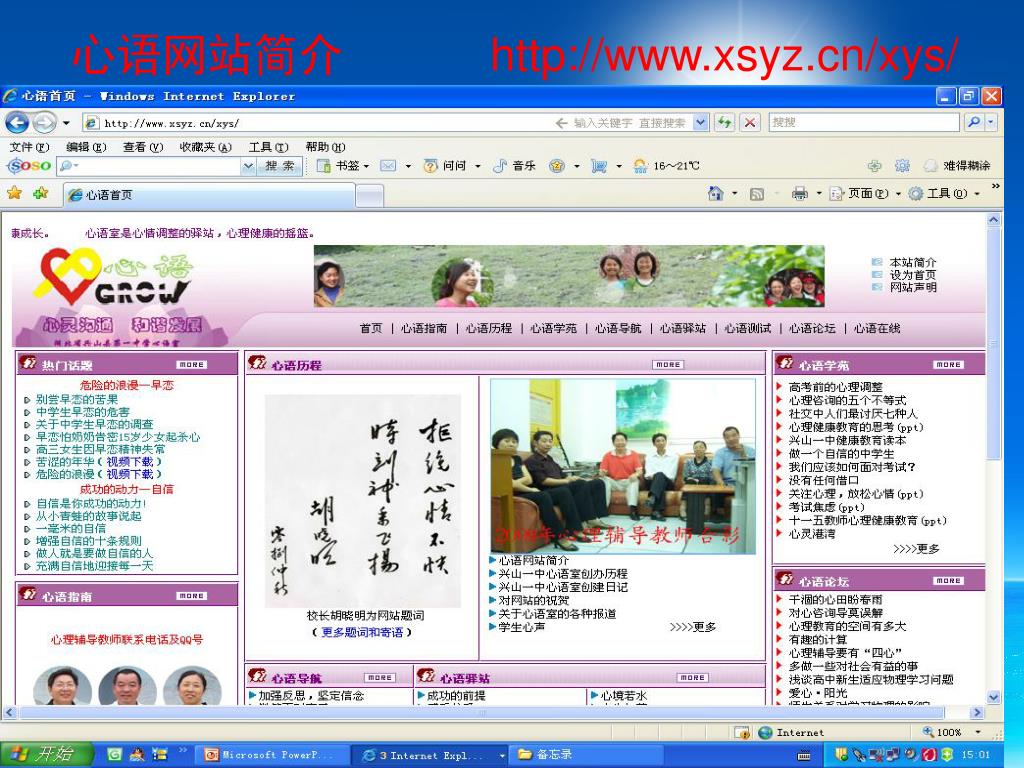
Task: Click the shopping cart toolbar icon
Action: point(599,166)
